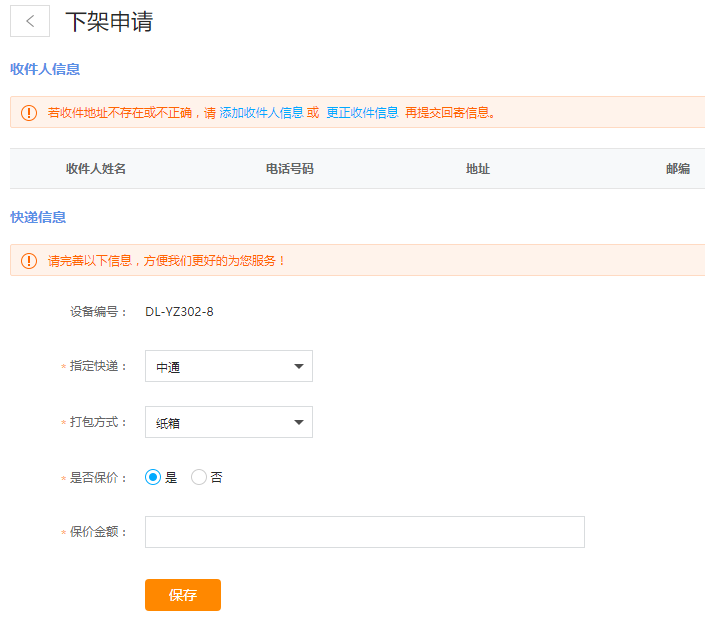Click the 保价金额 input field

[364, 532]
